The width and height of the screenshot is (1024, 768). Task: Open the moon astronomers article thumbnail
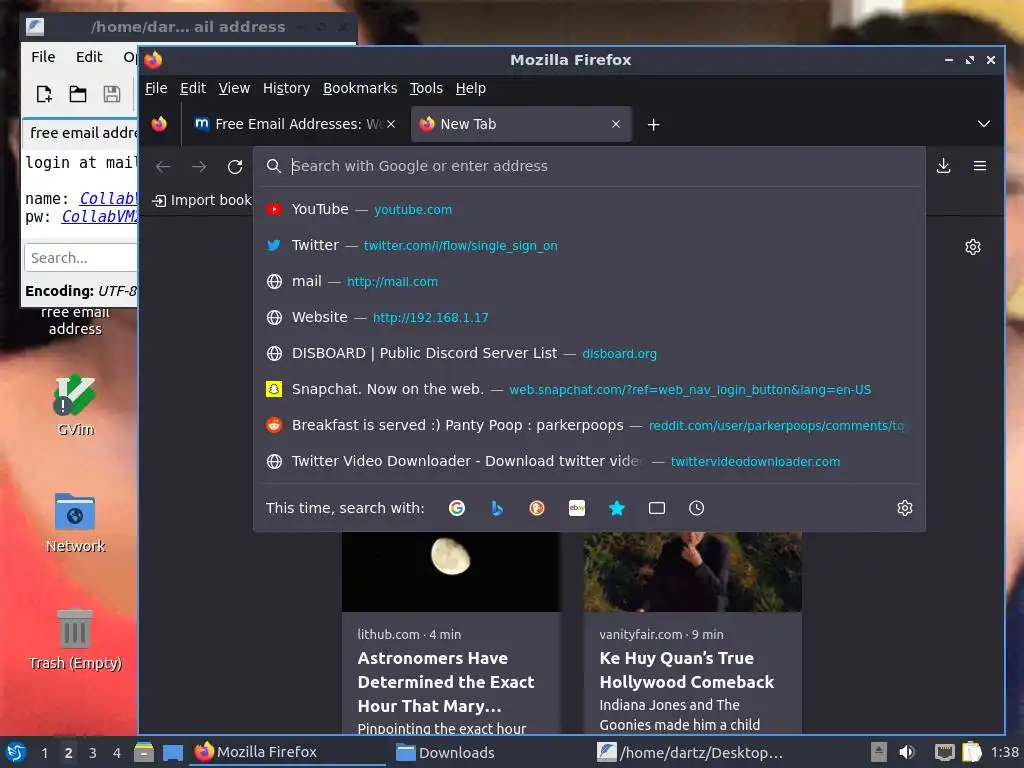451,571
